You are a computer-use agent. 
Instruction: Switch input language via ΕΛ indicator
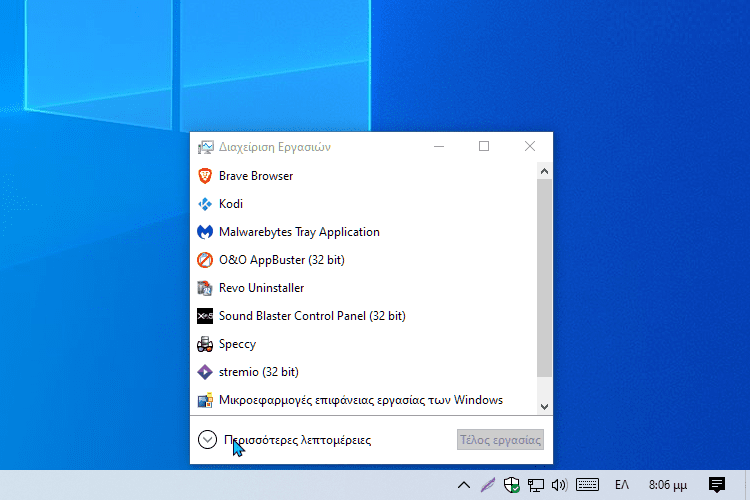coord(622,485)
